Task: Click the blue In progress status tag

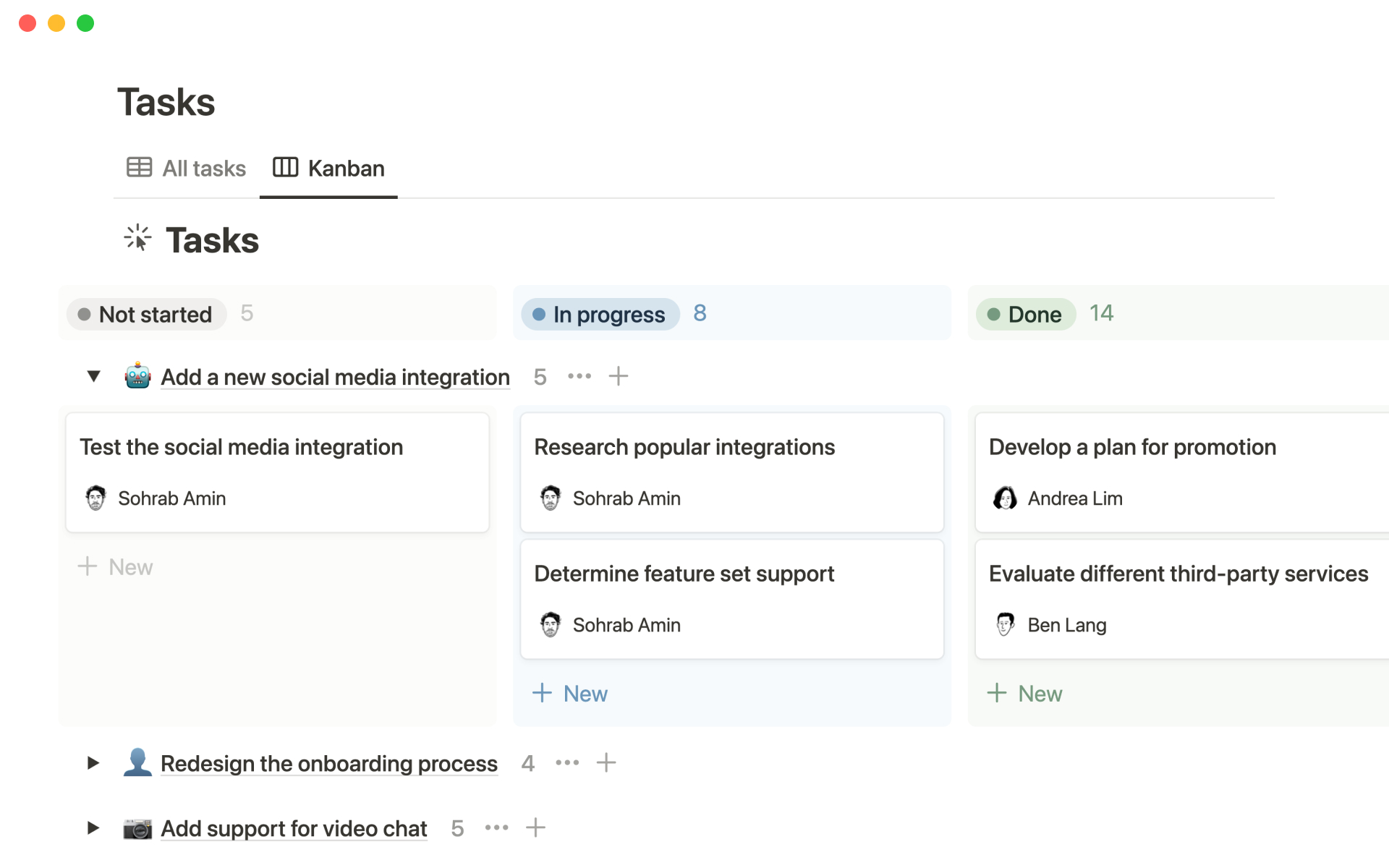Action: pos(600,314)
